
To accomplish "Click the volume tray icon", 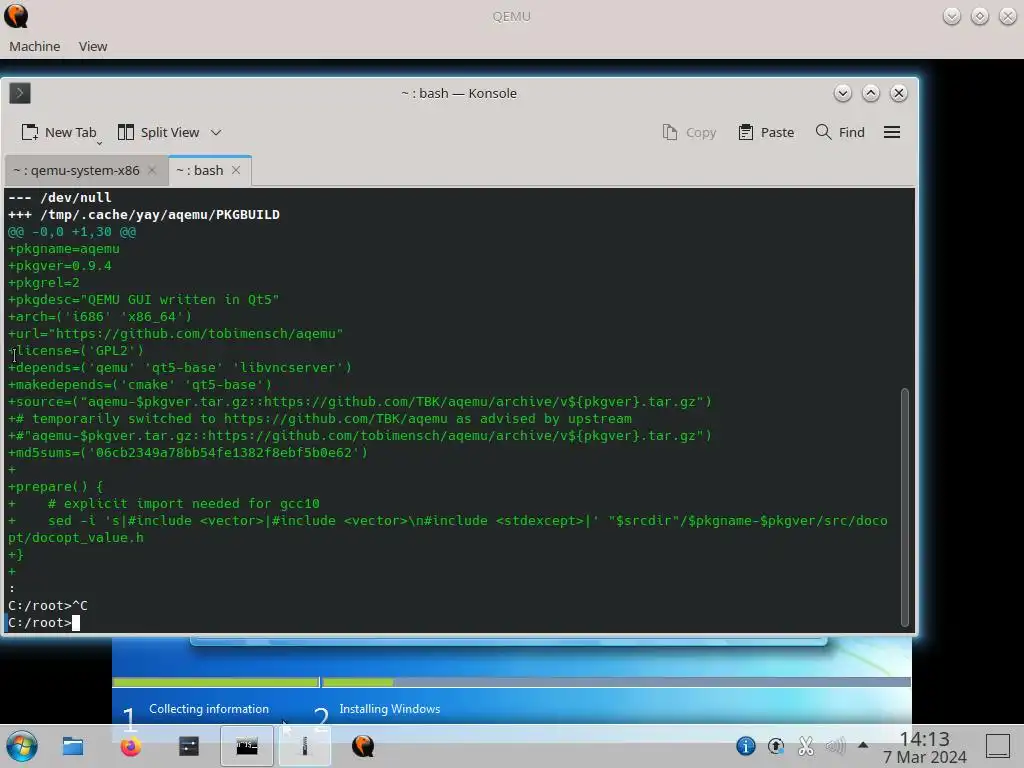I will click(x=835, y=746).
